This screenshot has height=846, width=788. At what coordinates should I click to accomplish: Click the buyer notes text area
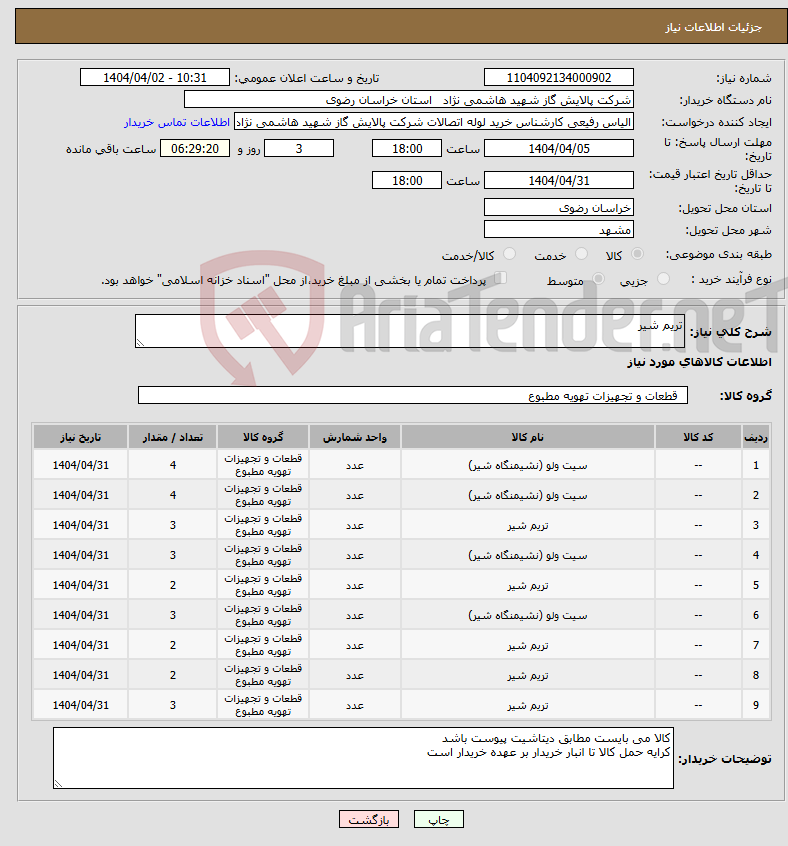tap(364, 758)
